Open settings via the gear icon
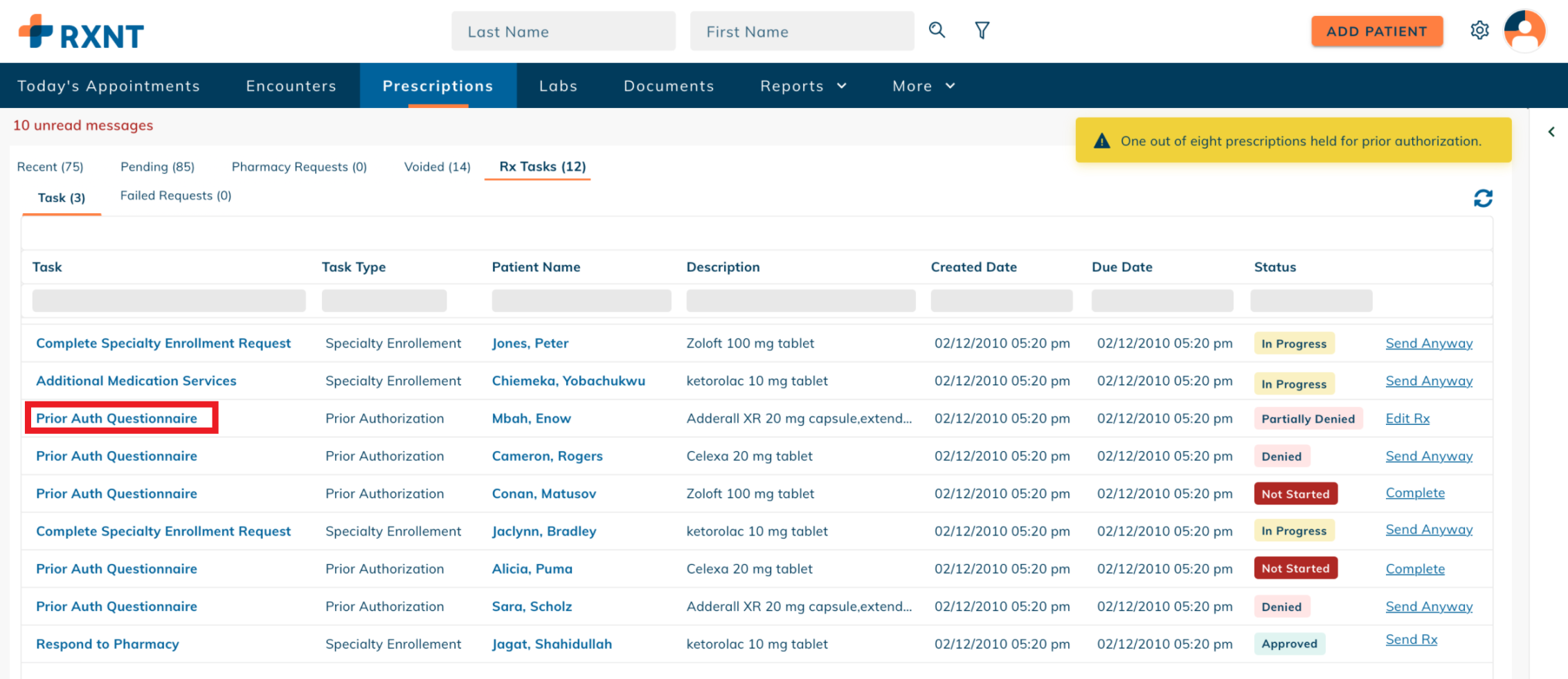1568x679 pixels. (x=1479, y=30)
